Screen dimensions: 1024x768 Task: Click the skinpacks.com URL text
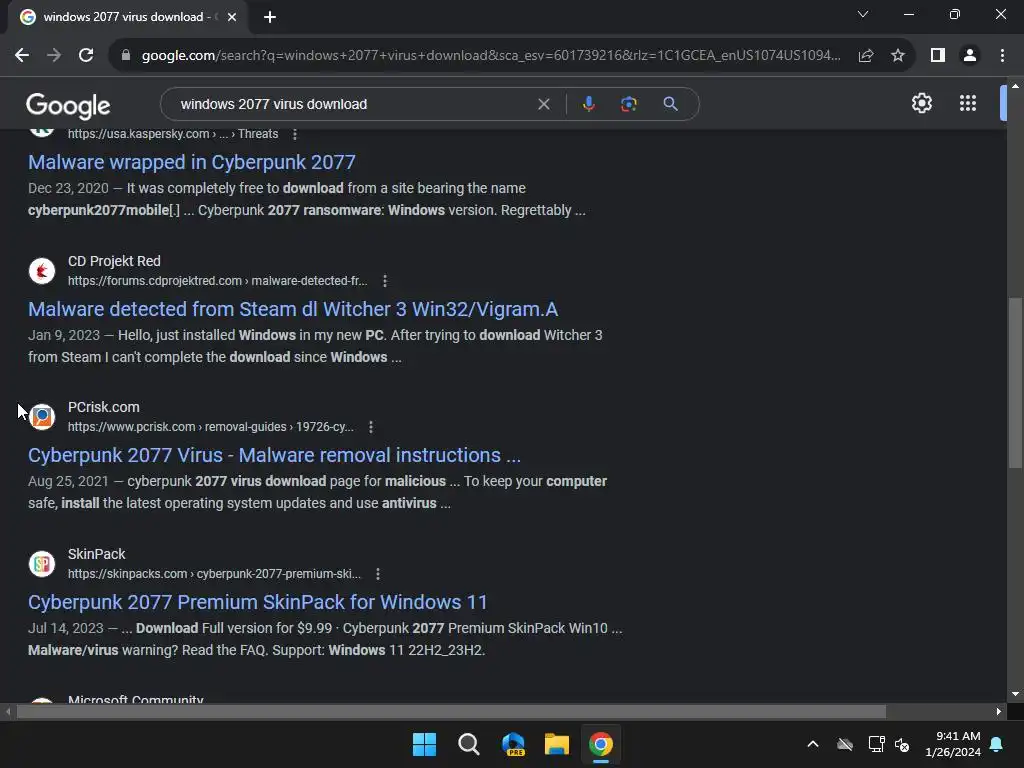click(214, 574)
